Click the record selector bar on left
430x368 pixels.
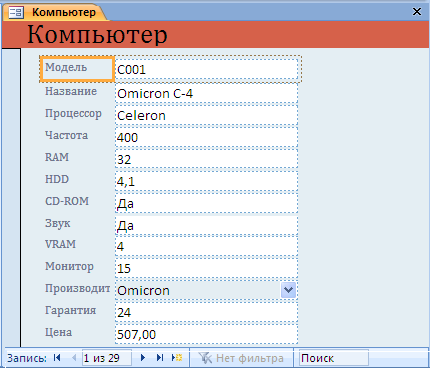pos(11,198)
